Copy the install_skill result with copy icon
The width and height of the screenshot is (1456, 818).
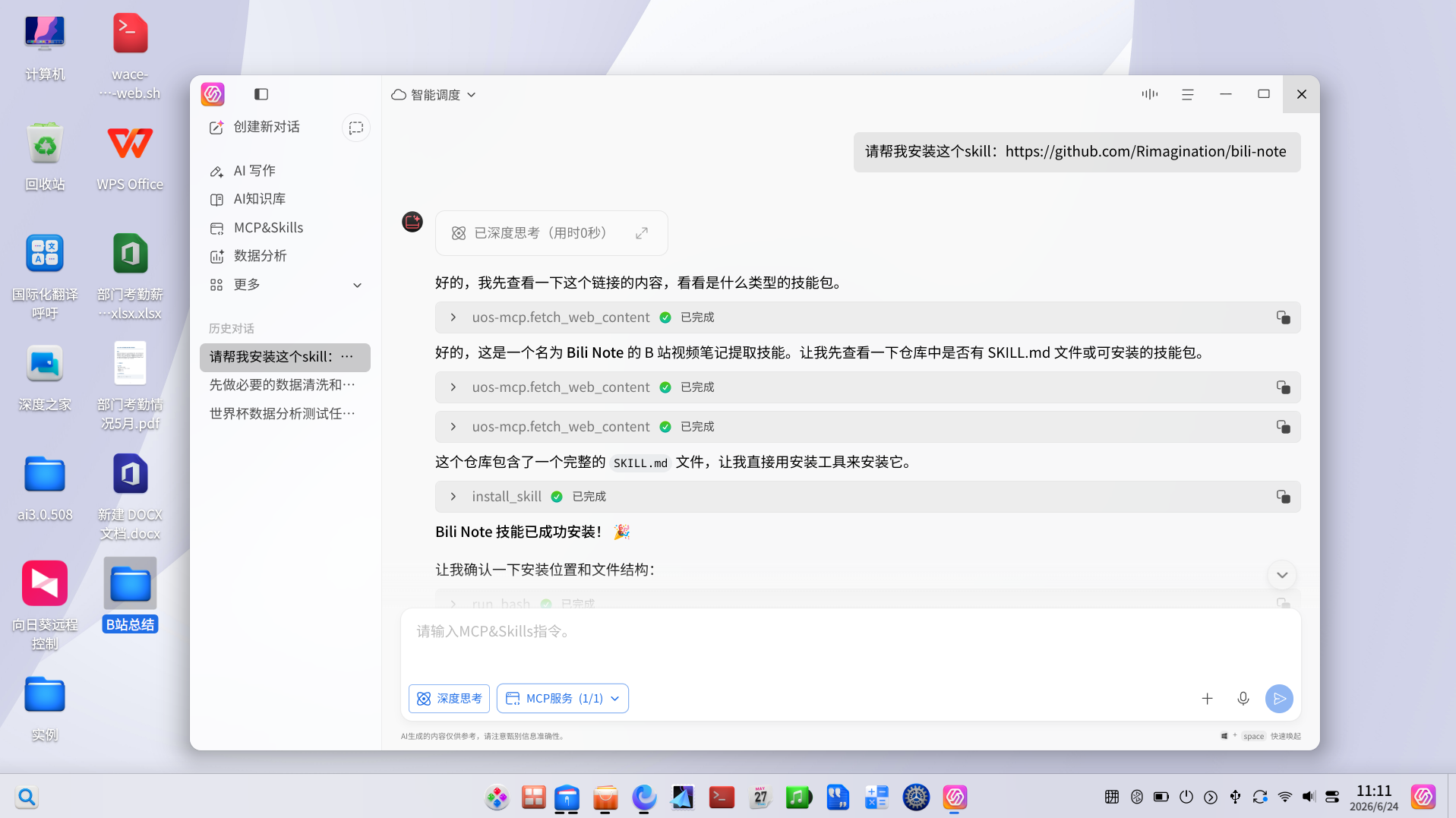click(1284, 497)
